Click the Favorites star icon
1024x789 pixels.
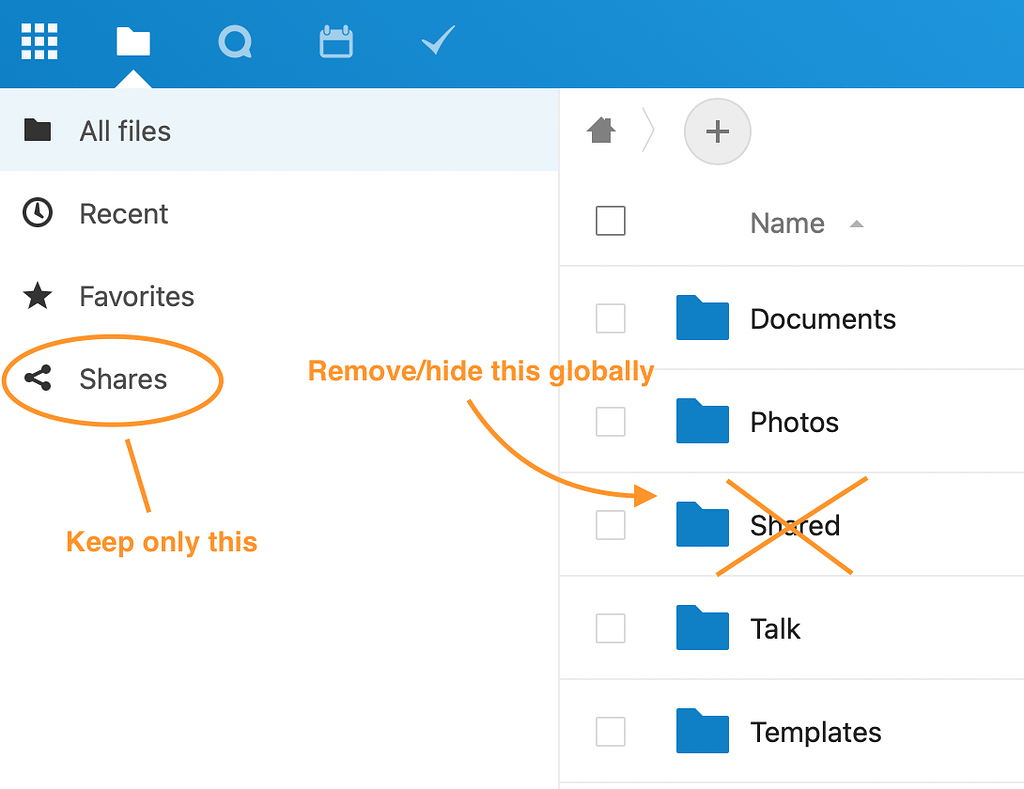[38, 296]
